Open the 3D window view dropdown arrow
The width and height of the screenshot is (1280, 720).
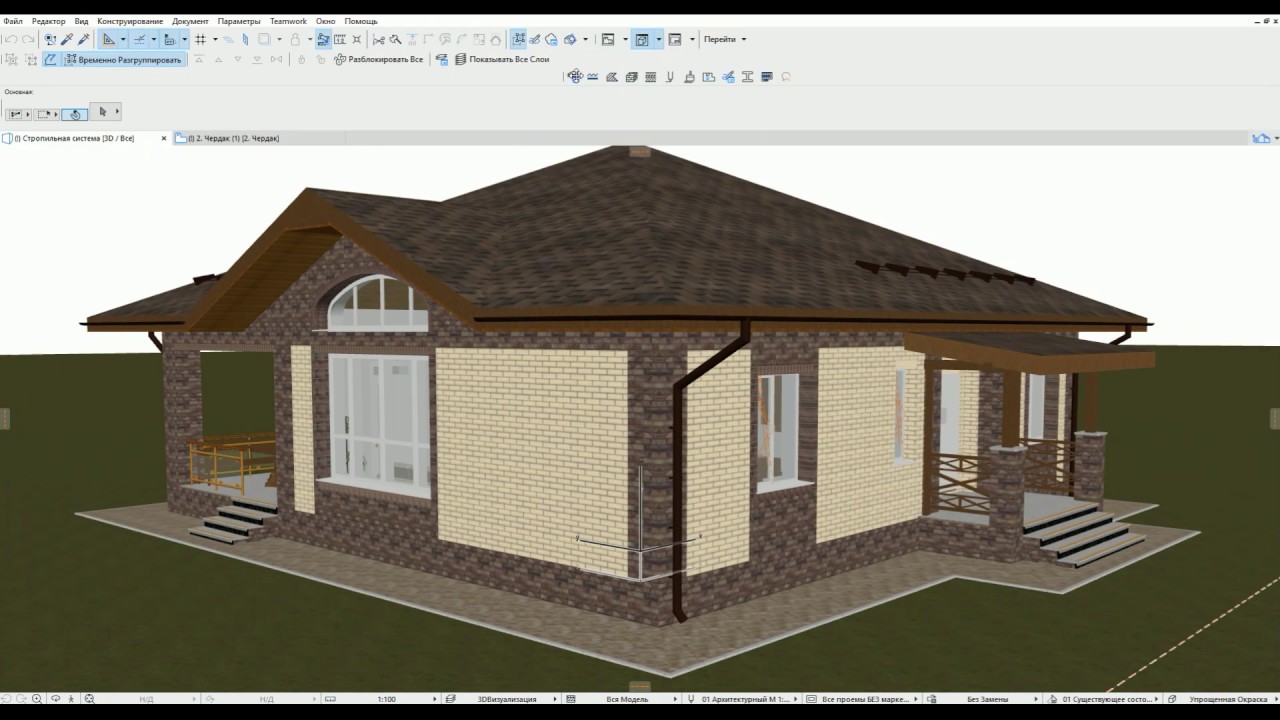(x=586, y=40)
